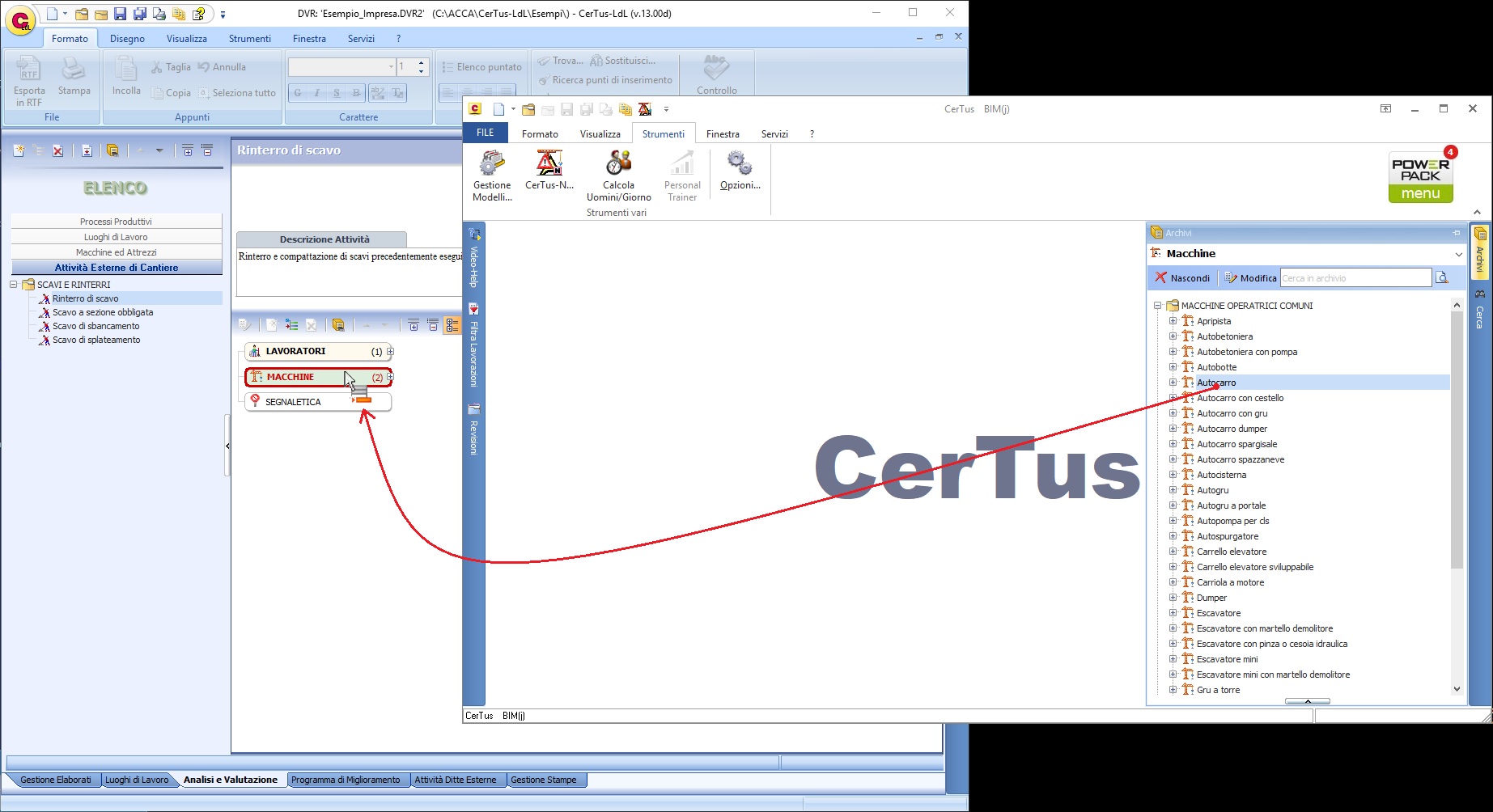The width and height of the screenshot is (1493, 812).
Task: Expand the Apripista tree entry
Action: [1173, 321]
